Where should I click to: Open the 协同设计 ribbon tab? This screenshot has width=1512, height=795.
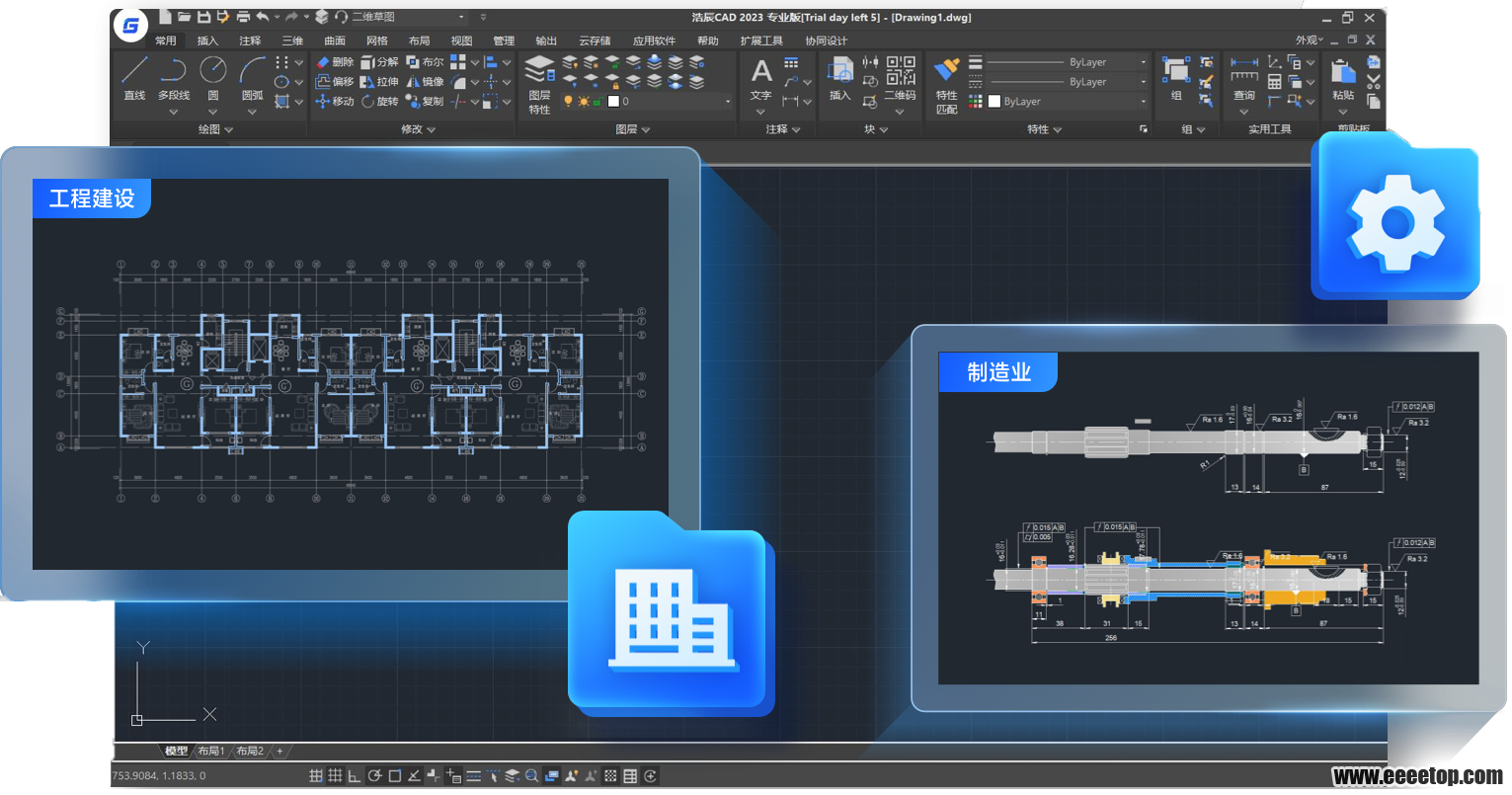click(x=826, y=40)
